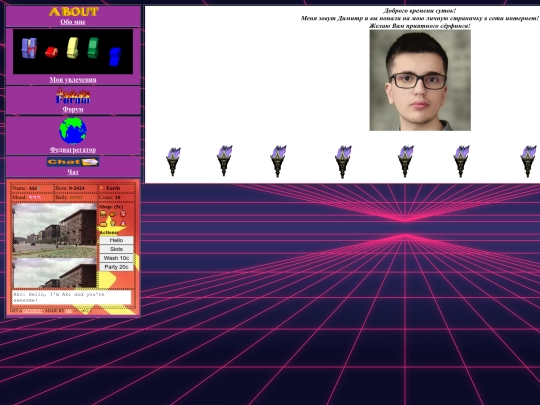The width and height of the screenshot is (540, 405).
Task: Click the spinning globe icon
Action: pos(73,131)
